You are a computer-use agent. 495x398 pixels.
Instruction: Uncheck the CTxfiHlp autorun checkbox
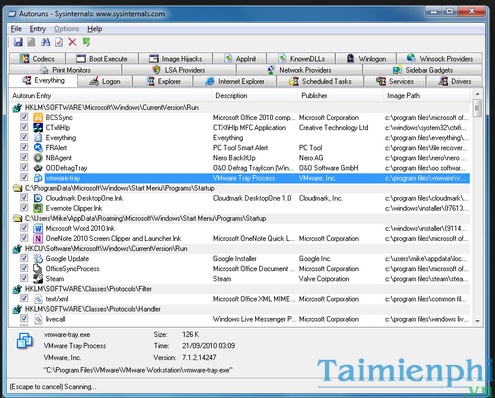tap(24, 127)
